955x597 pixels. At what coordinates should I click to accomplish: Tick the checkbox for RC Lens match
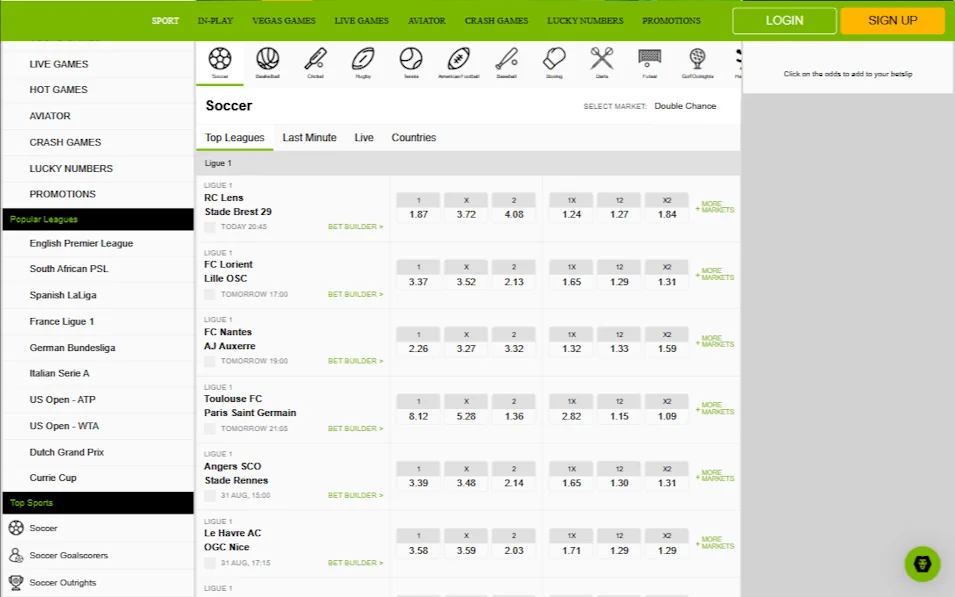pos(210,227)
